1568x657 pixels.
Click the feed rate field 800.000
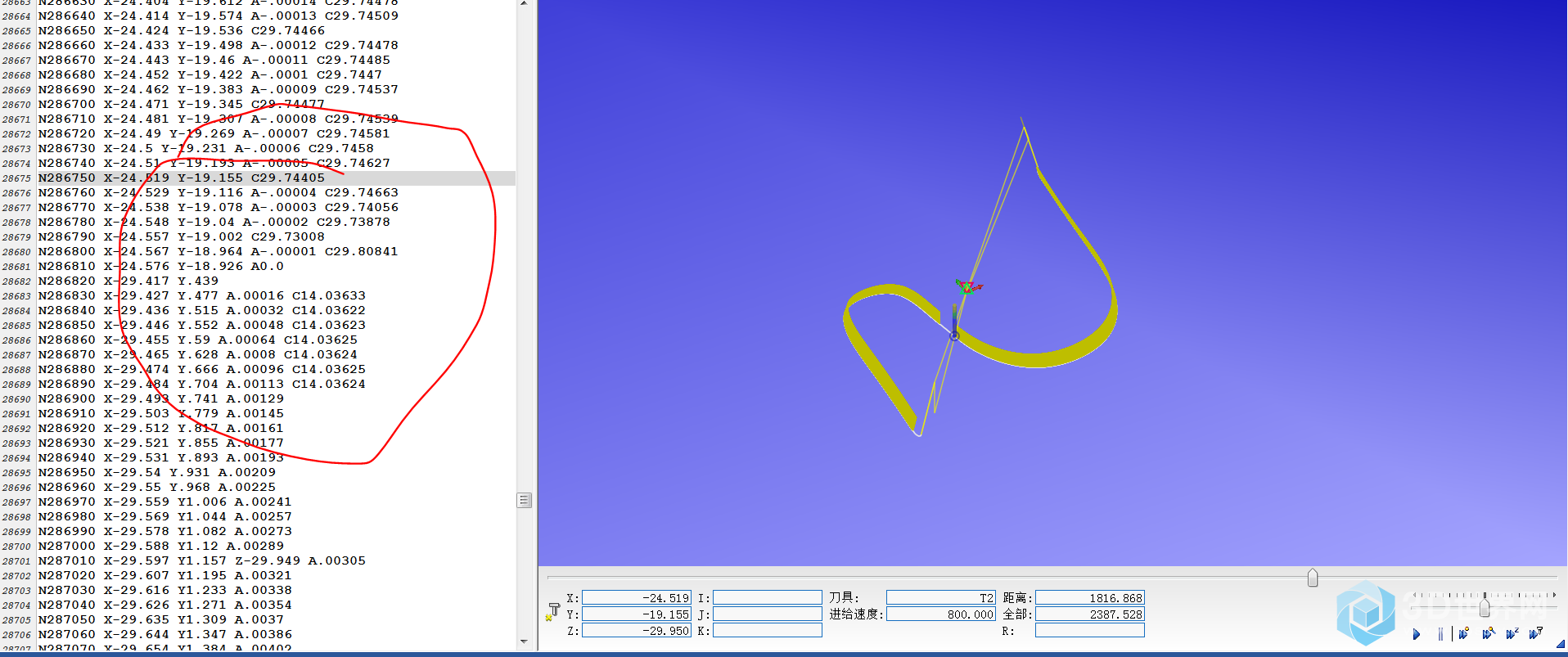click(x=940, y=614)
